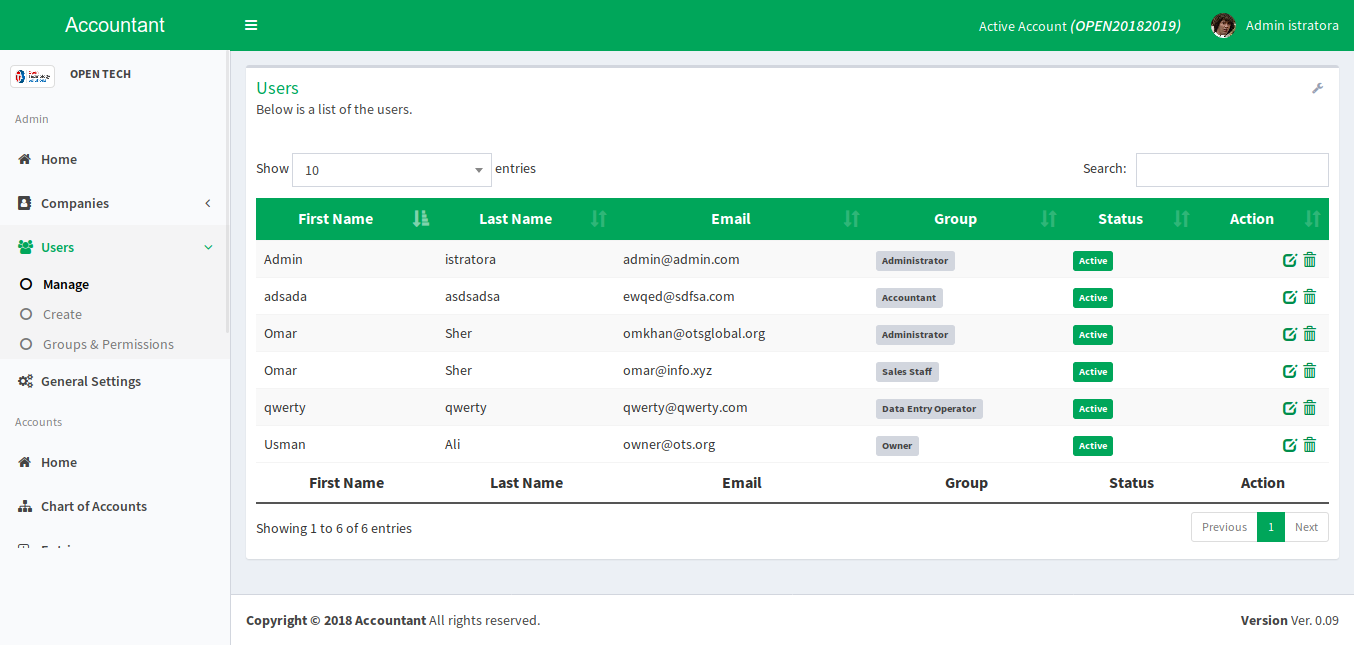
Task: Click the last name istratora cell
Action: pyautogui.click(x=470, y=259)
